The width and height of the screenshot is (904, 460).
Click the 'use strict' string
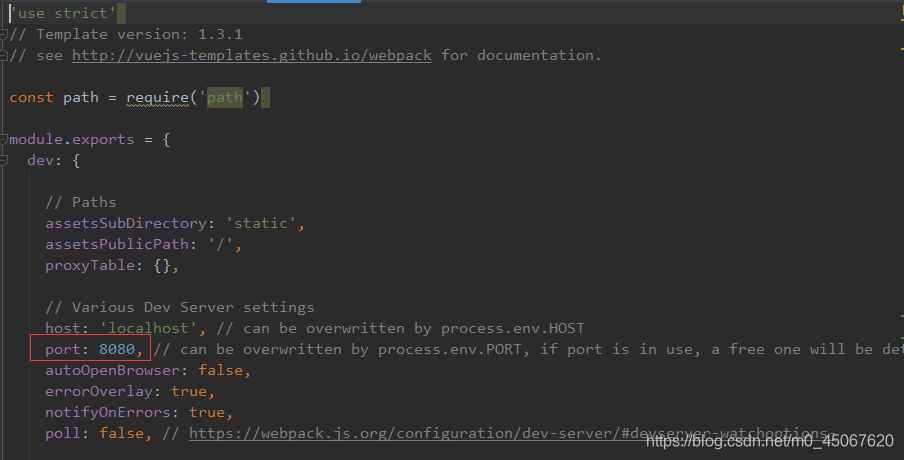(63, 13)
